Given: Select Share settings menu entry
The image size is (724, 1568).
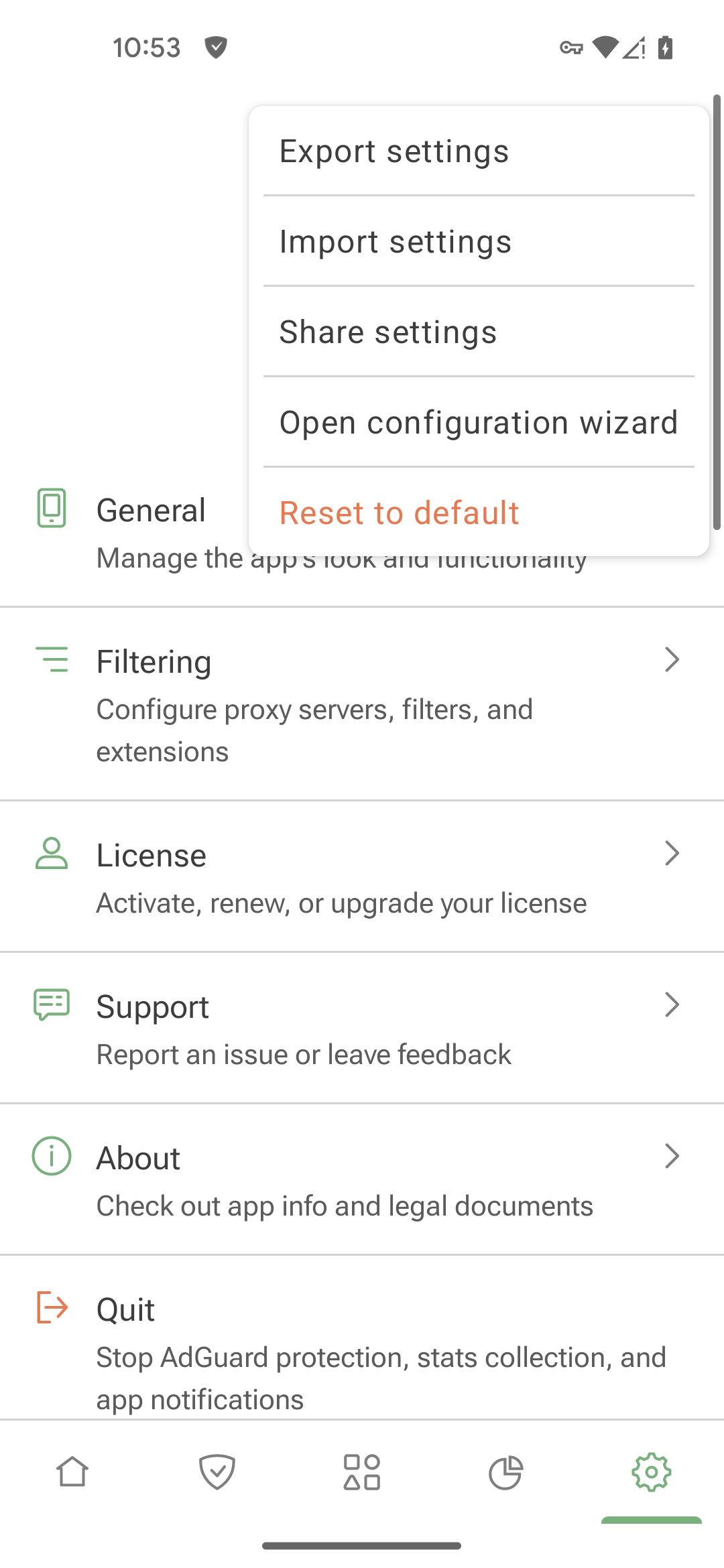Looking at the screenshot, I should (x=479, y=332).
